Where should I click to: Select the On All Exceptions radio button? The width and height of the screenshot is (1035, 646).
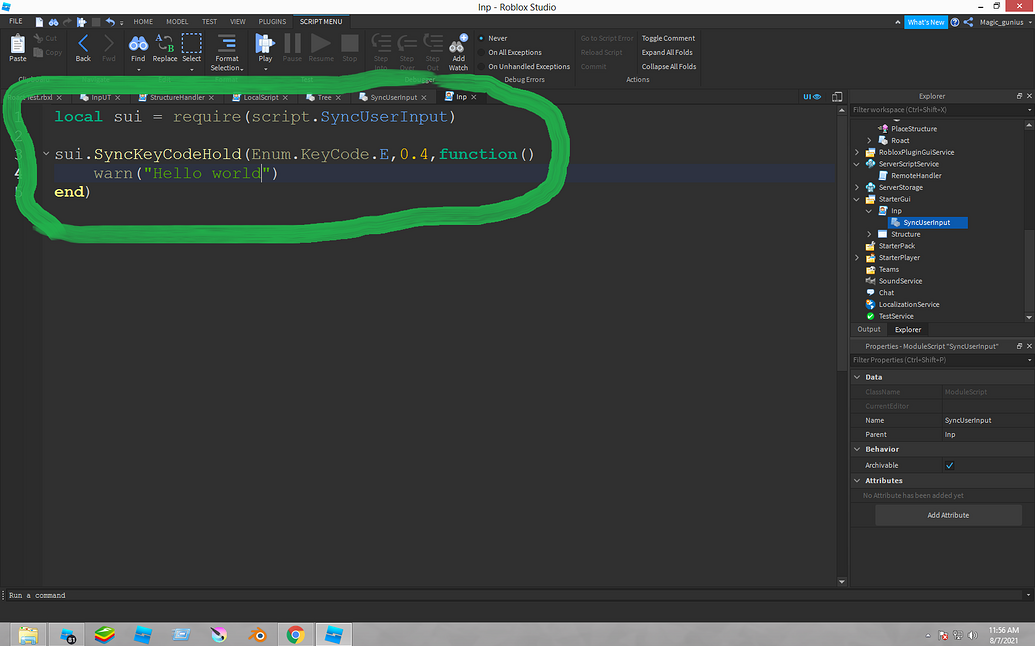point(484,52)
